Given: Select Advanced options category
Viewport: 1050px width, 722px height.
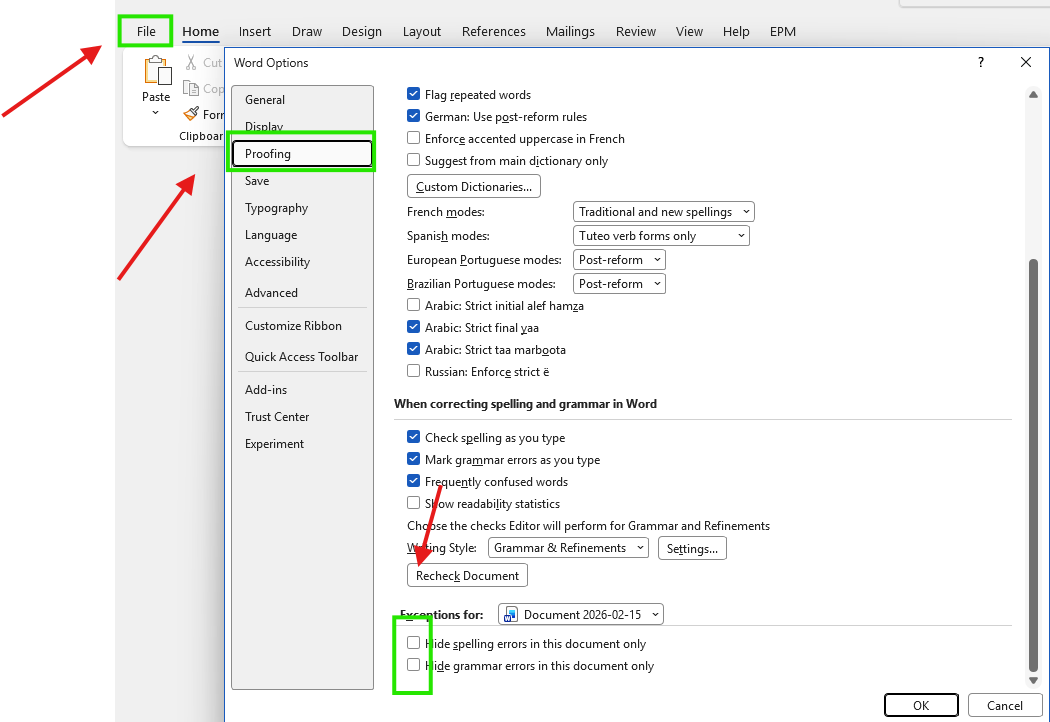Looking at the screenshot, I should point(302,293).
